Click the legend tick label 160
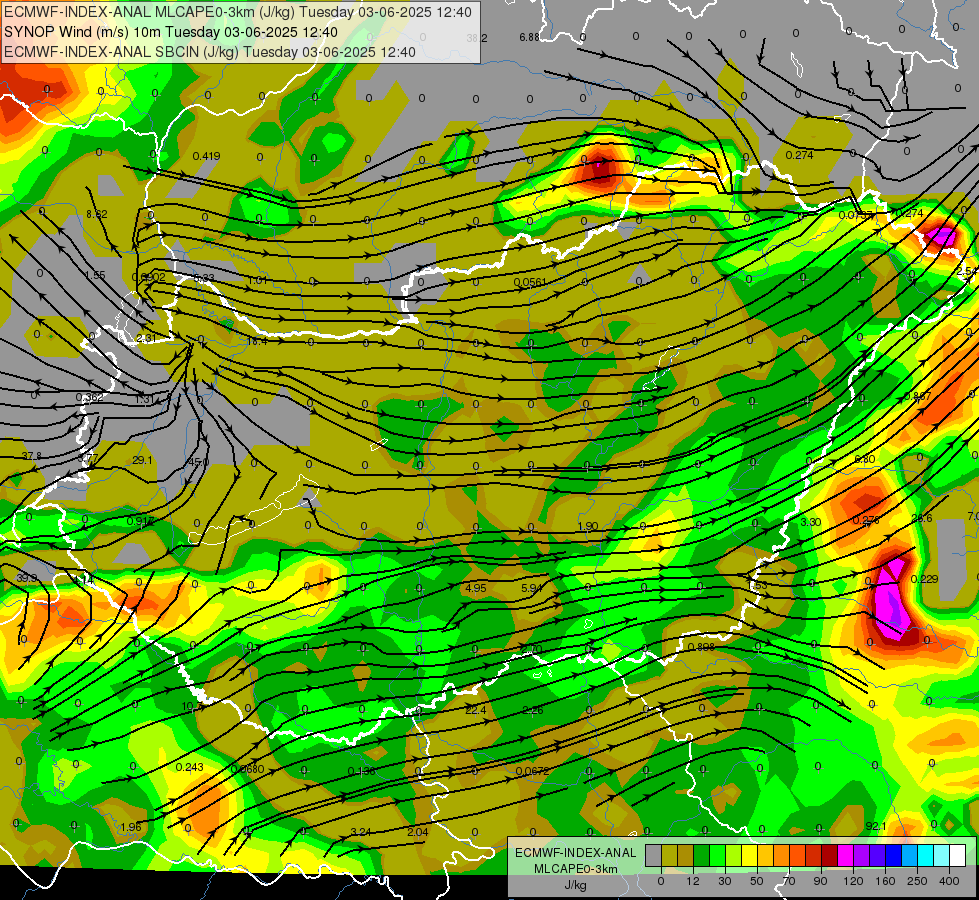979x900 pixels. (885, 881)
